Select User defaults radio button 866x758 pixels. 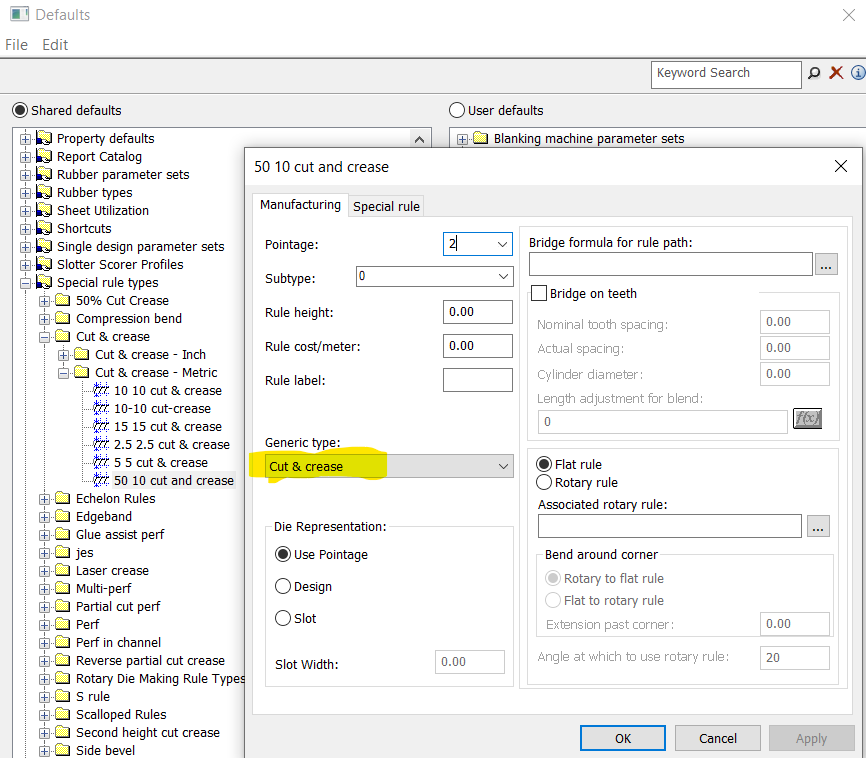[458, 110]
